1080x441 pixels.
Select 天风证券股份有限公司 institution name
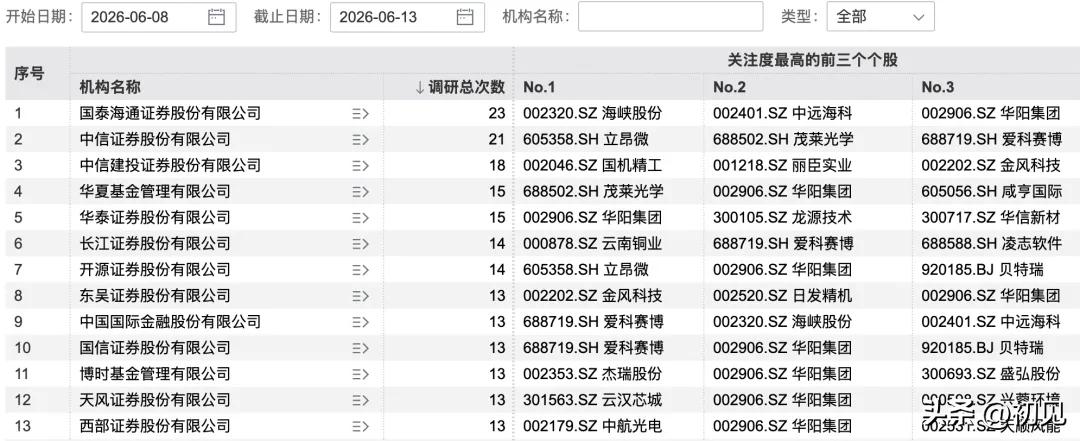155,400
